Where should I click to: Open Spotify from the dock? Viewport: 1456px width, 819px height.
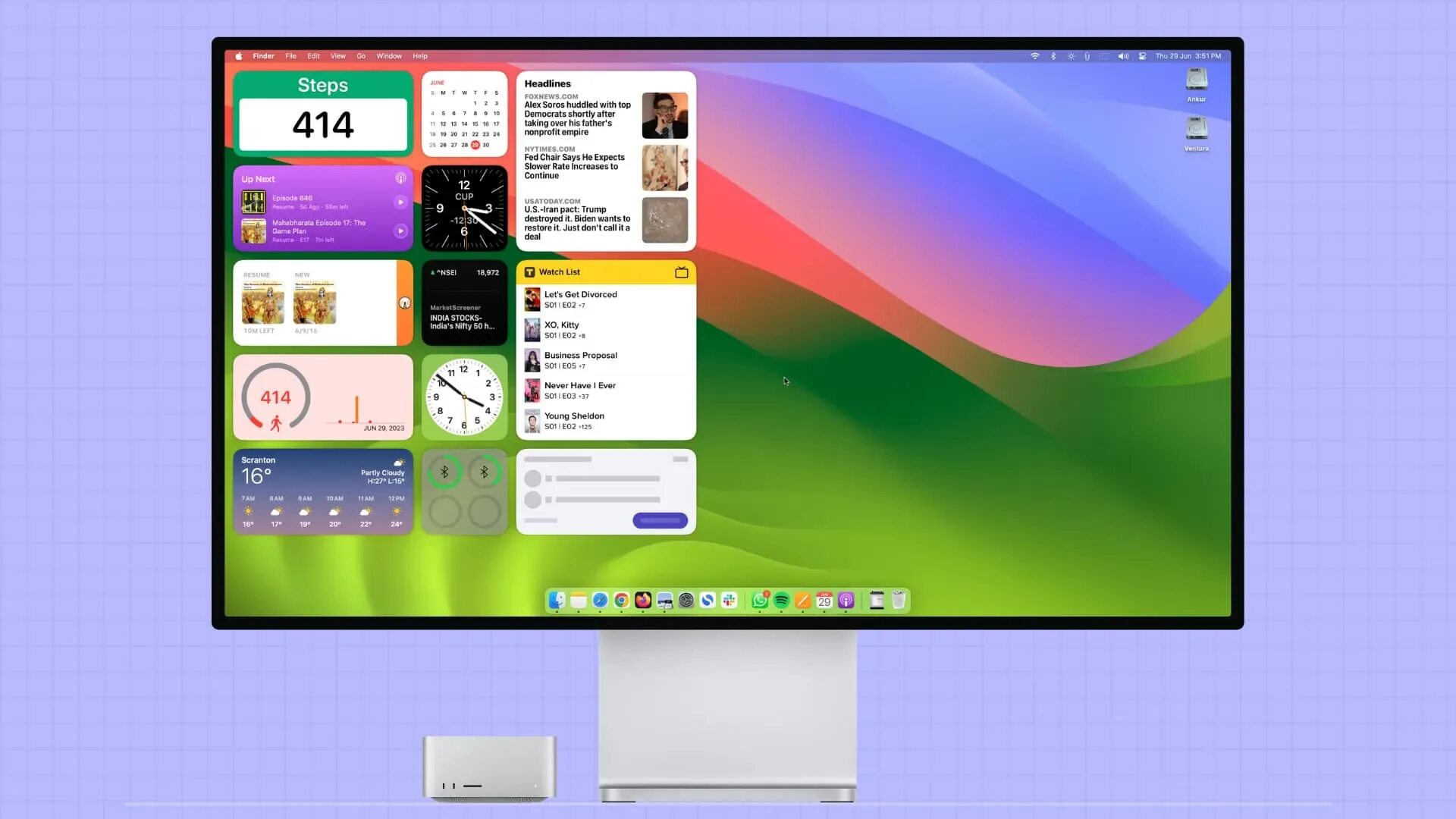click(x=781, y=601)
